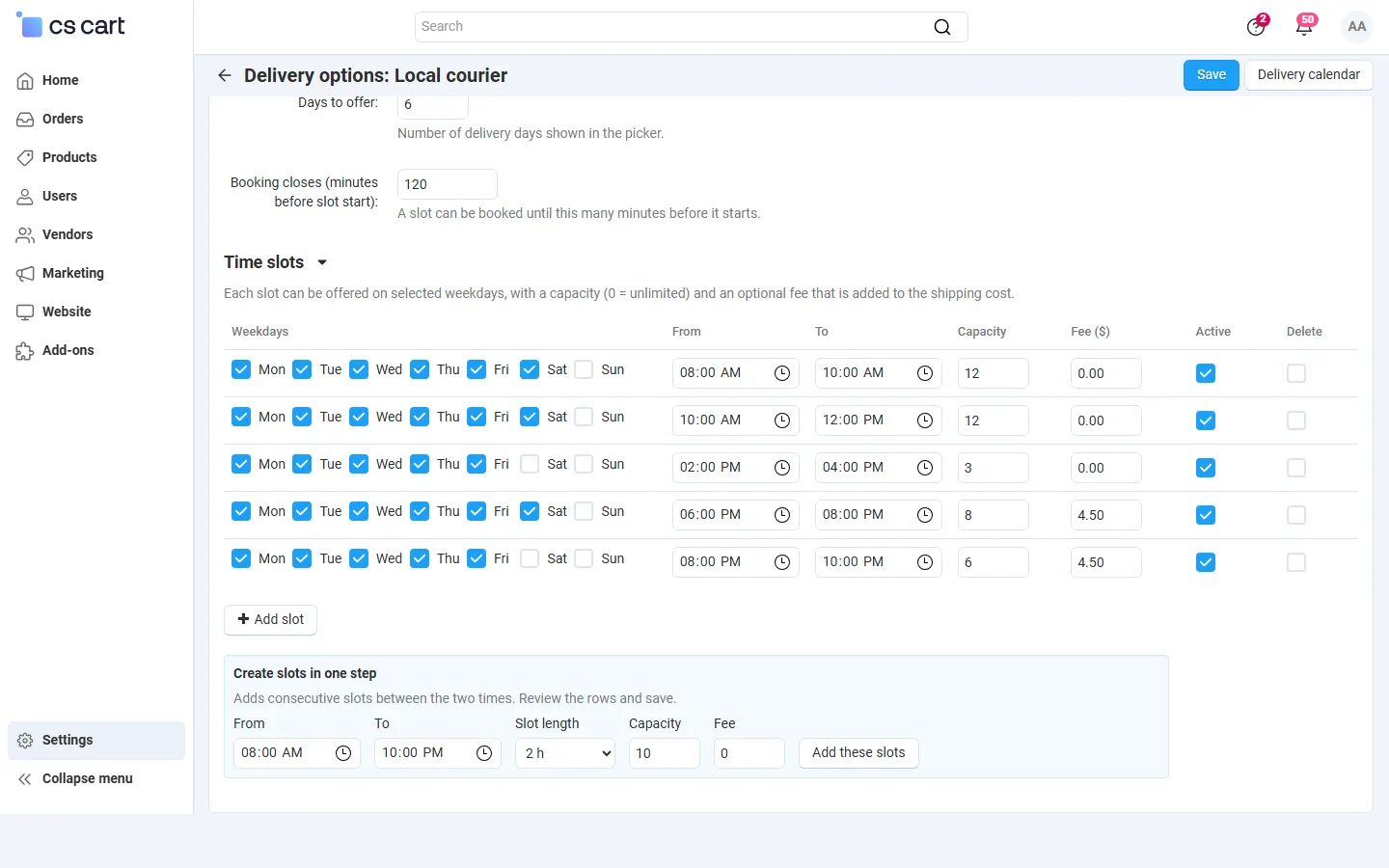Screen dimensions: 1389x868
Task: Open Settings in the sidebar
Action: (x=96, y=741)
